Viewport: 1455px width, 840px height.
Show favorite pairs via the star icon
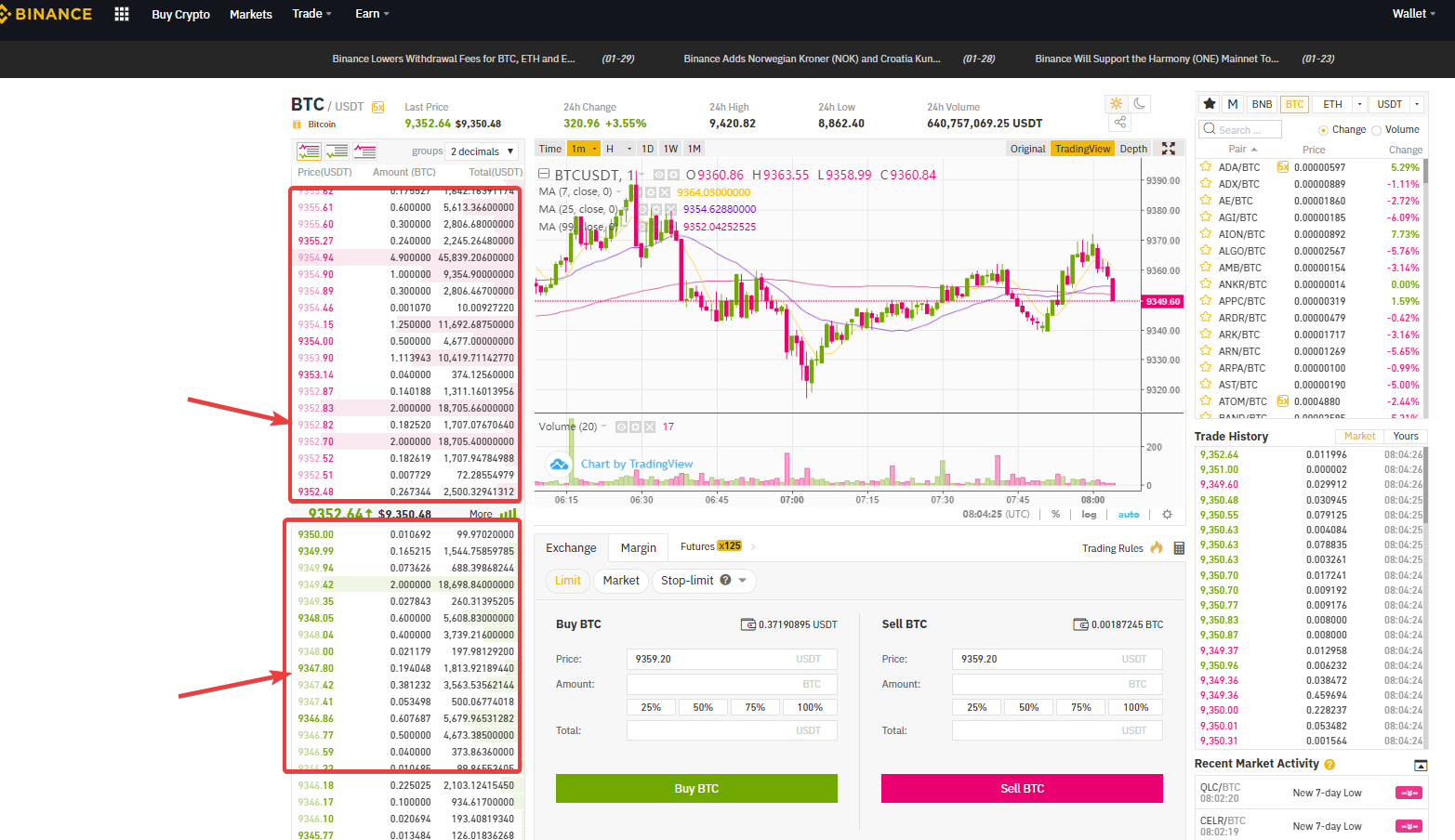[x=1209, y=103]
